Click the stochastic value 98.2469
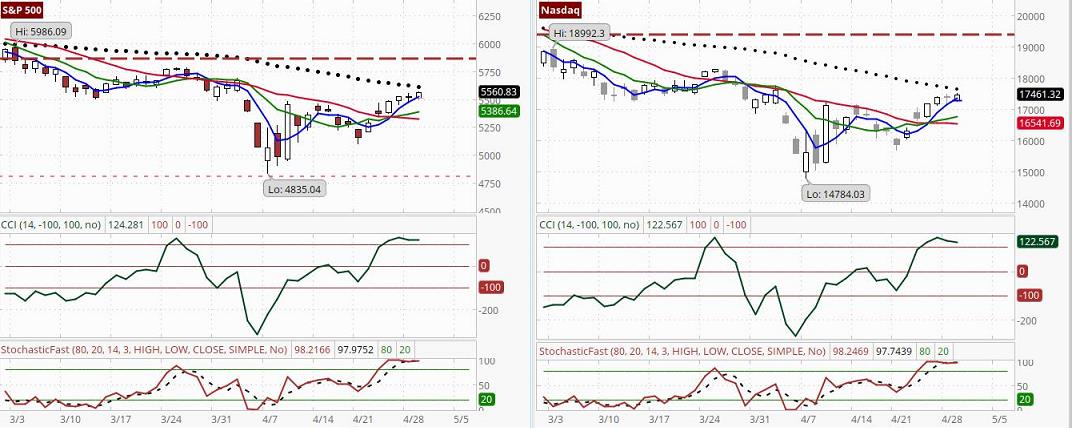Viewport: 1072px width, 428px height. point(850,351)
